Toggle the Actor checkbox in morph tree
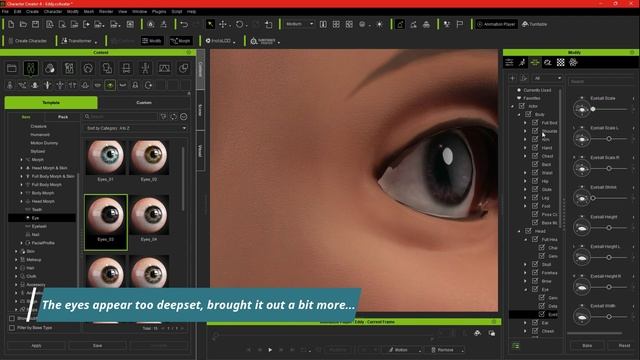The image size is (640, 360). click(x=522, y=106)
